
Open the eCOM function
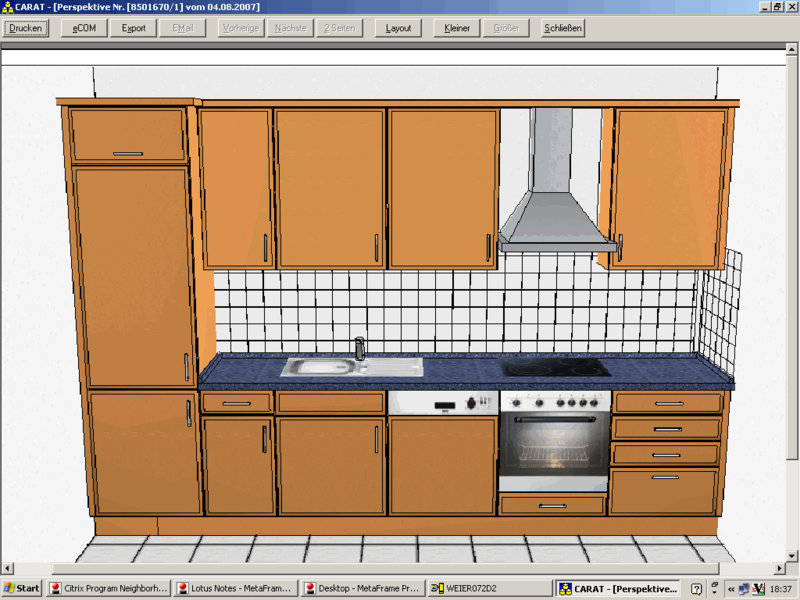[x=83, y=28]
